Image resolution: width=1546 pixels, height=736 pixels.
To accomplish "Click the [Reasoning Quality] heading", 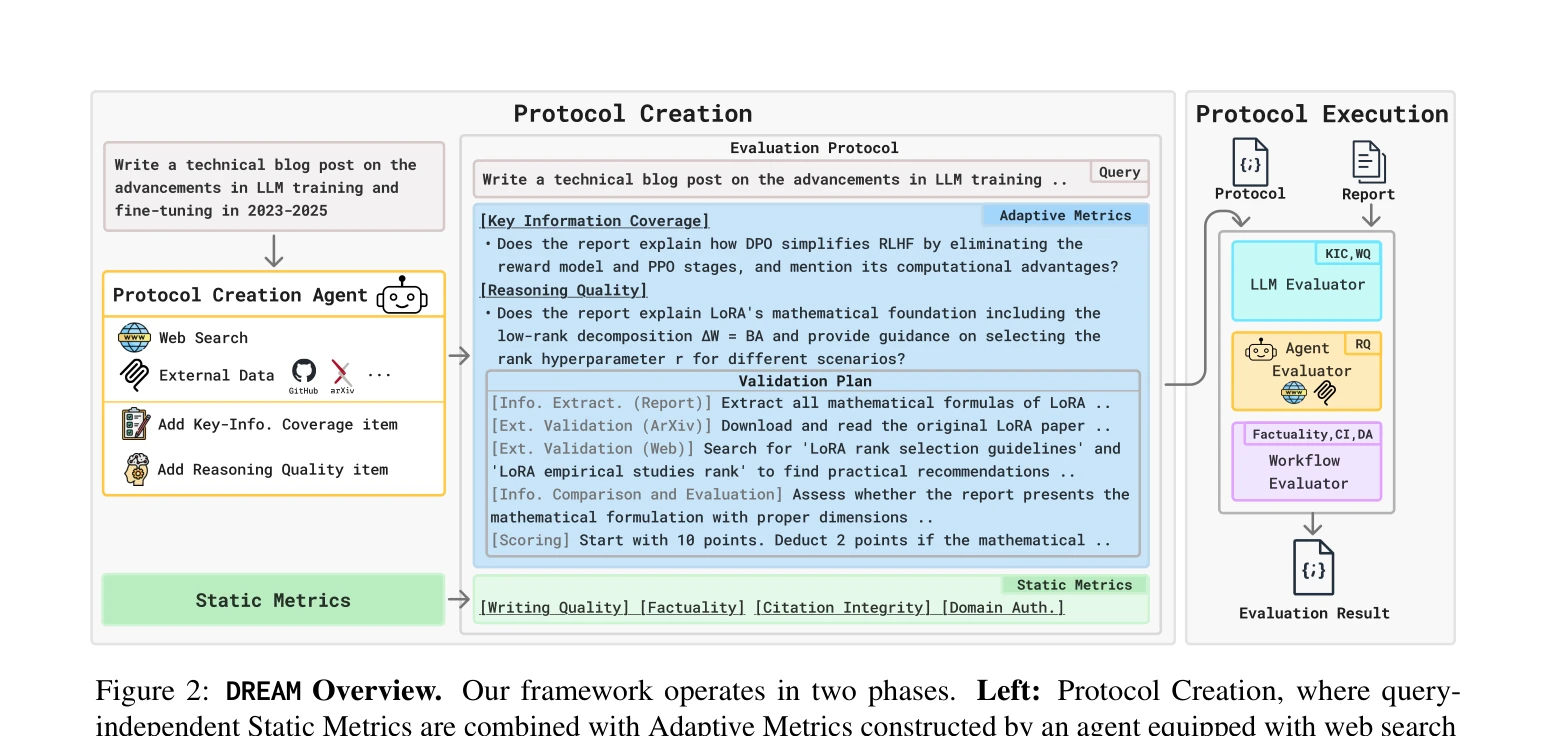I will [x=564, y=290].
